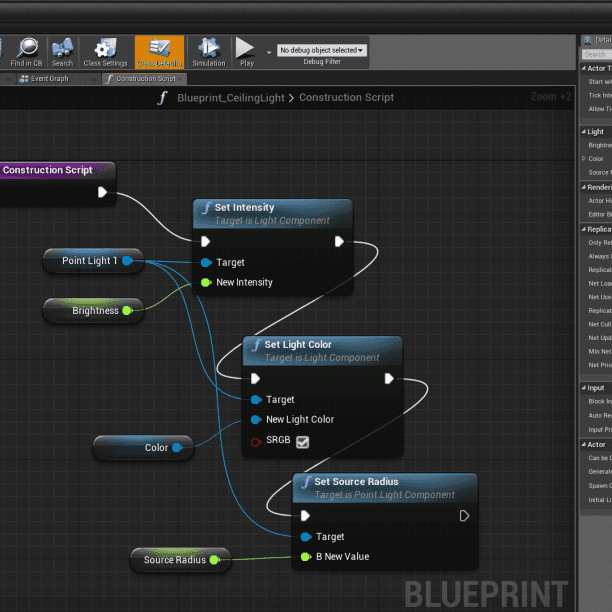Select the Construction Script node title
This screenshot has height=612, width=612.
(48, 170)
